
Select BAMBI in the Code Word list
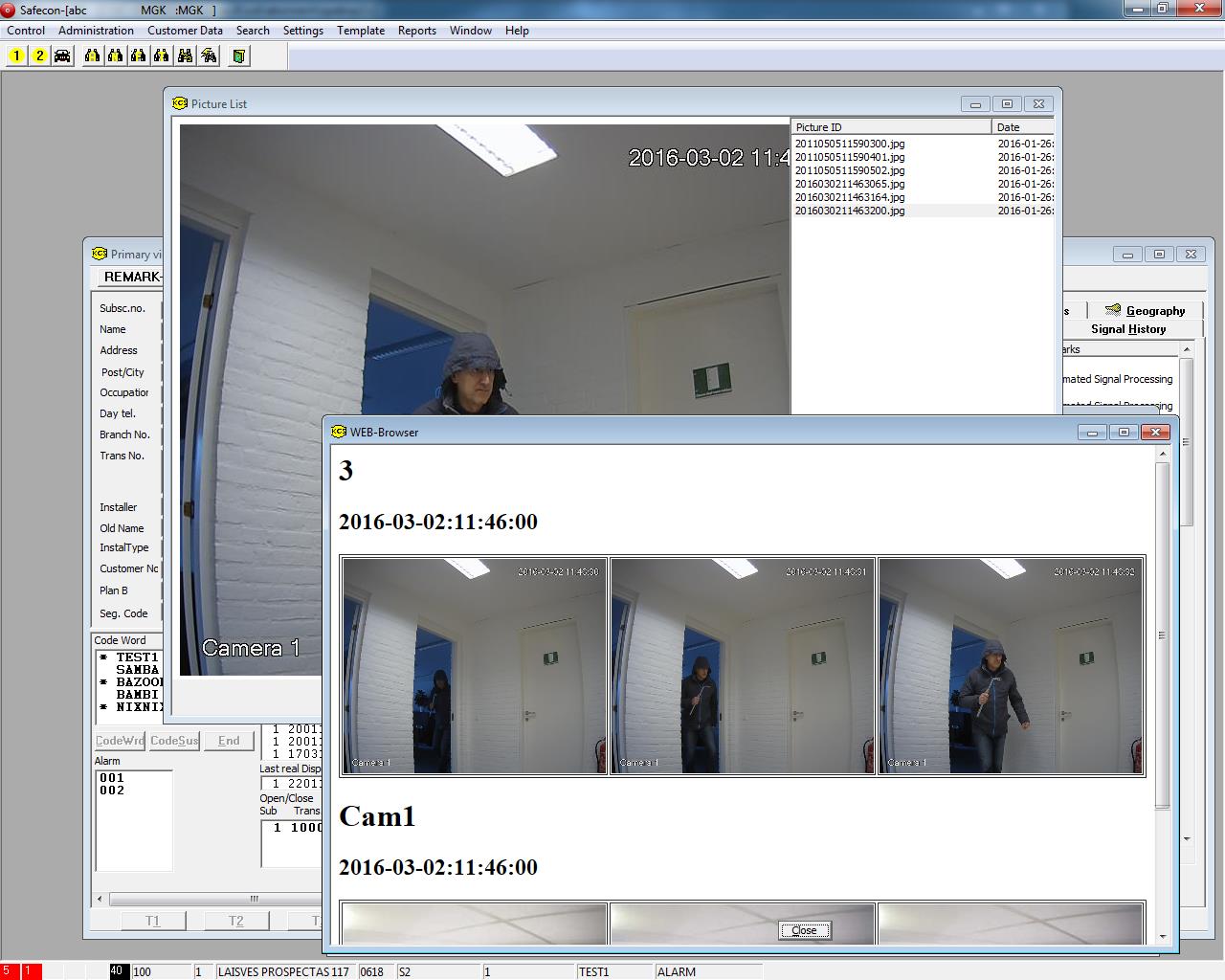point(137,695)
